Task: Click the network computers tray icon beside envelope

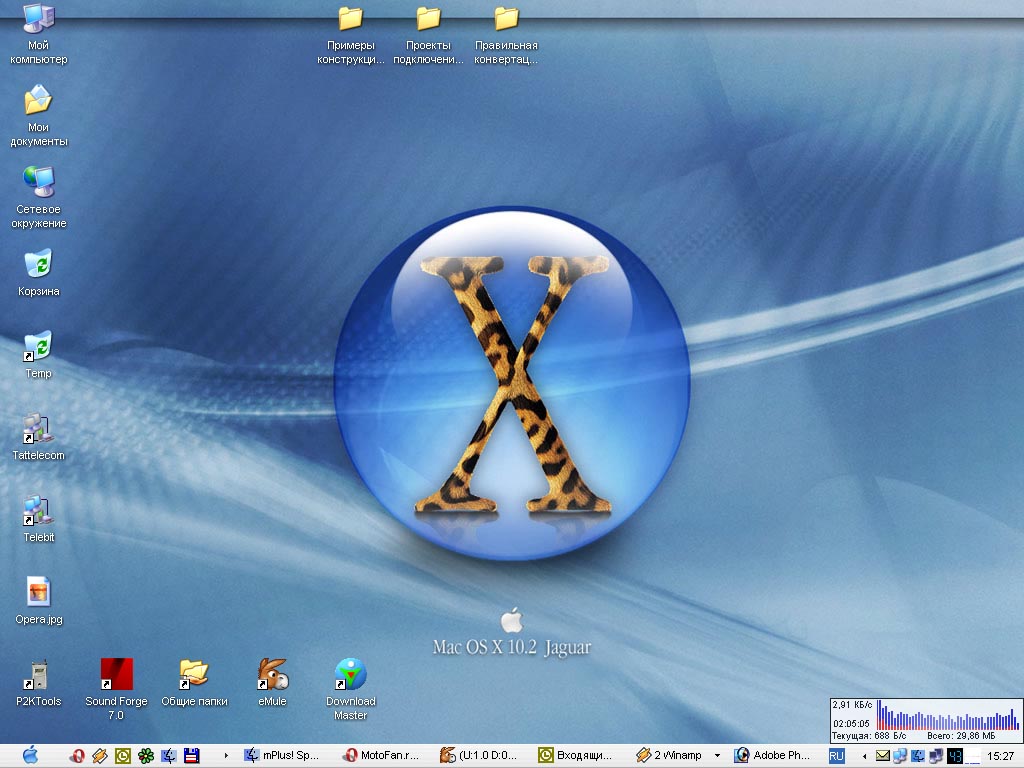Action: coord(901,756)
